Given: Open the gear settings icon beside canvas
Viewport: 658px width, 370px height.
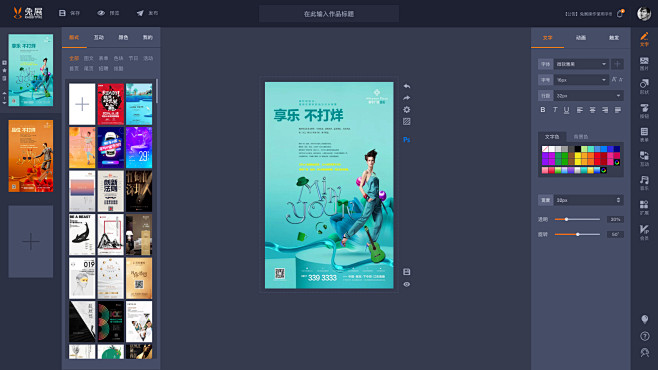Looking at the screenshot, I should pyautogui.click(x=407, y=109).
